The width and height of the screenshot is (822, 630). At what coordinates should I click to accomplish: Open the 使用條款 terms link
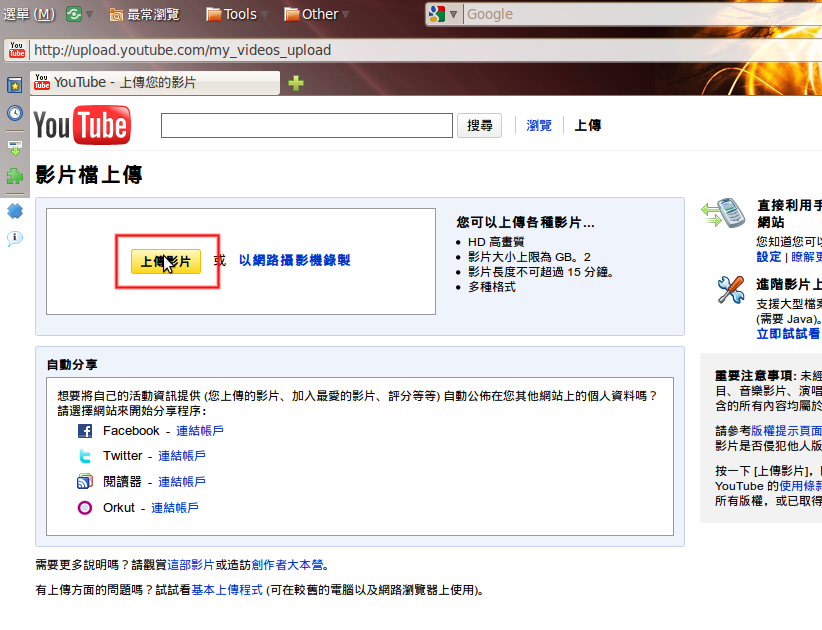(801, 486)
